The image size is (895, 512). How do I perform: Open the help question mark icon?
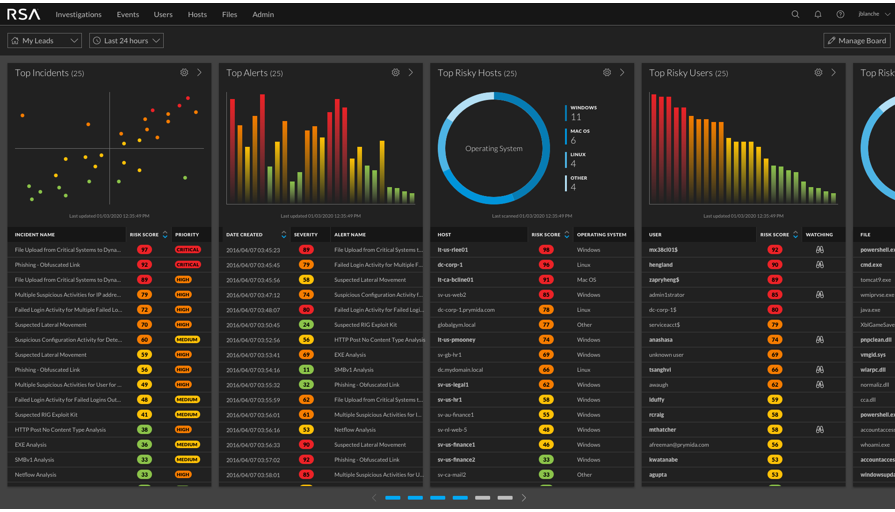840,14
